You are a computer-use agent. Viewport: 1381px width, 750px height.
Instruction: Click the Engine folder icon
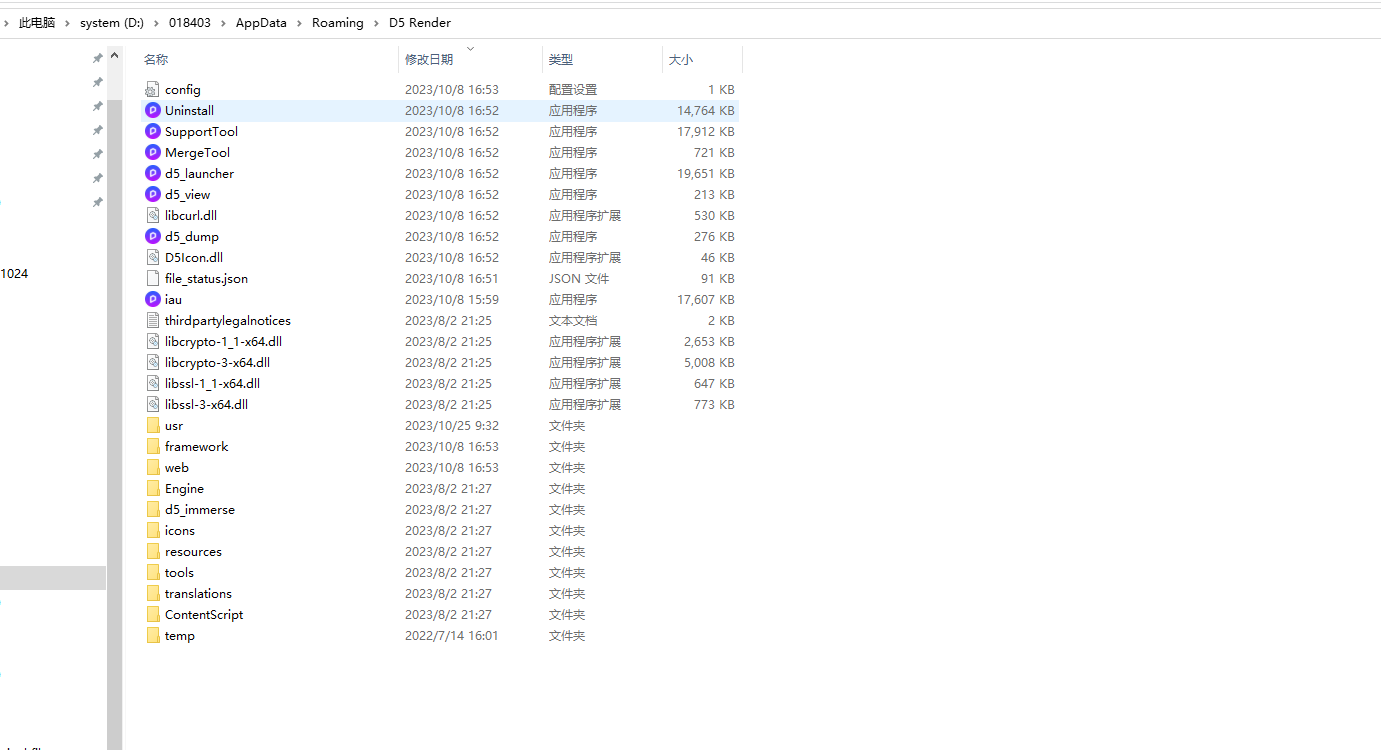coord(153,489)
